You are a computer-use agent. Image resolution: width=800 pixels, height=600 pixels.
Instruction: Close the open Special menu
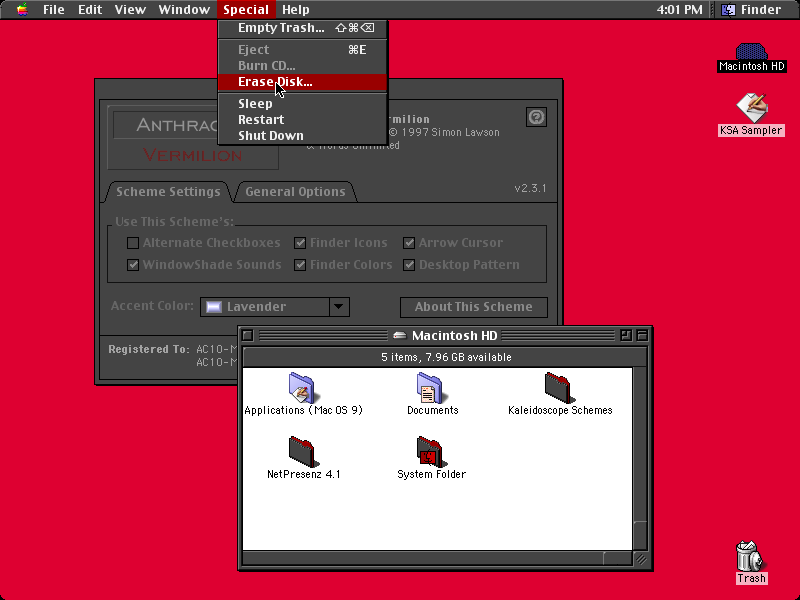click(246, 10)
